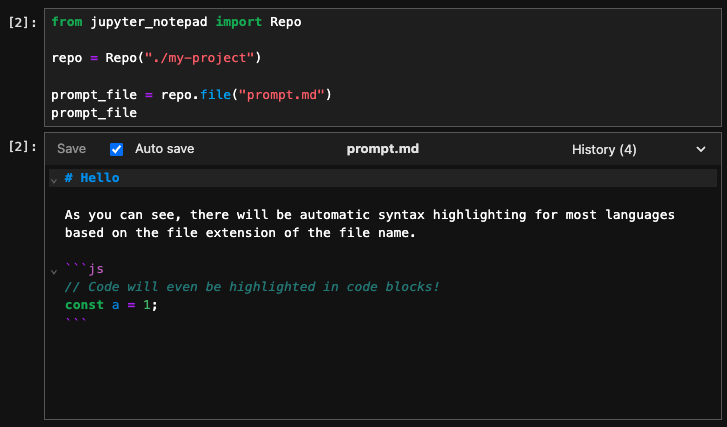The height and width of the screenshot is (427, 727).
Task: Click the Auto save label
Action: 165,149
